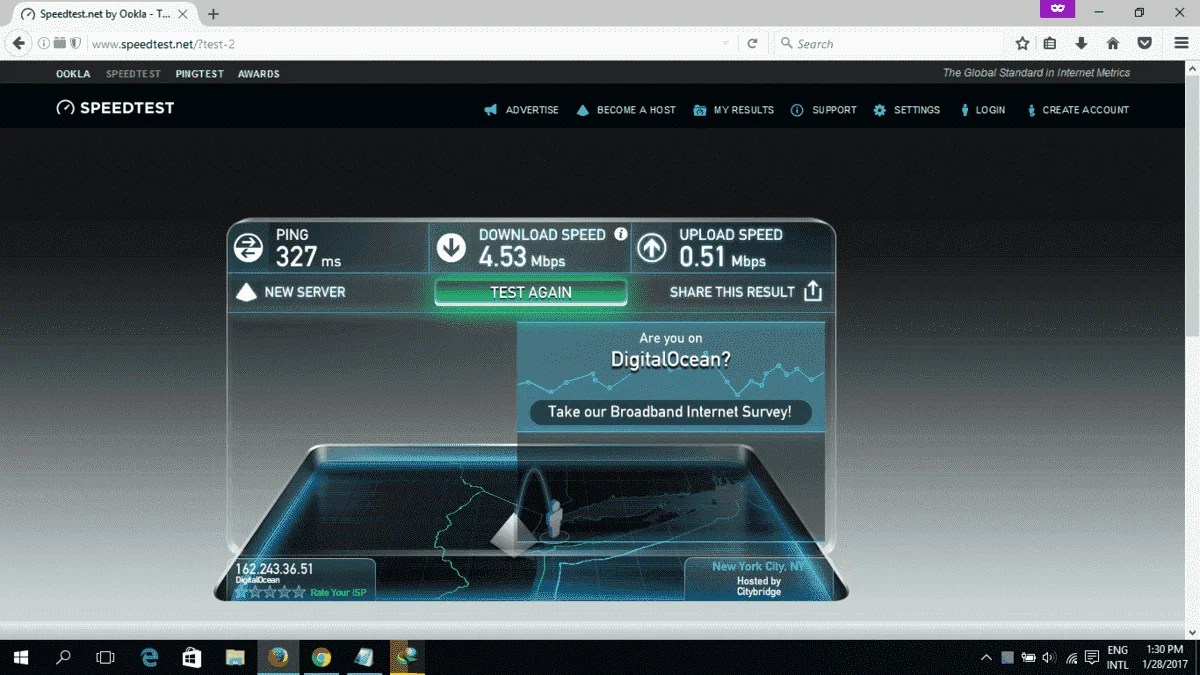Click the share result upload icon
The height and width of the screenshot is (675, 1200).
pyautogui.click(x=813, y=291)
